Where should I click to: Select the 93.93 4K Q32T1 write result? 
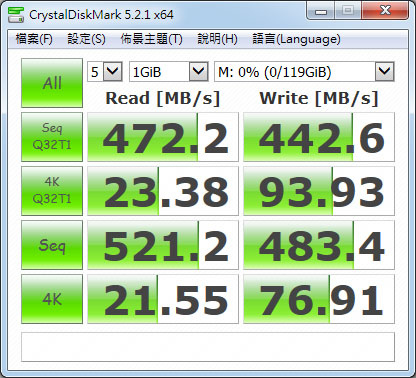319,191
